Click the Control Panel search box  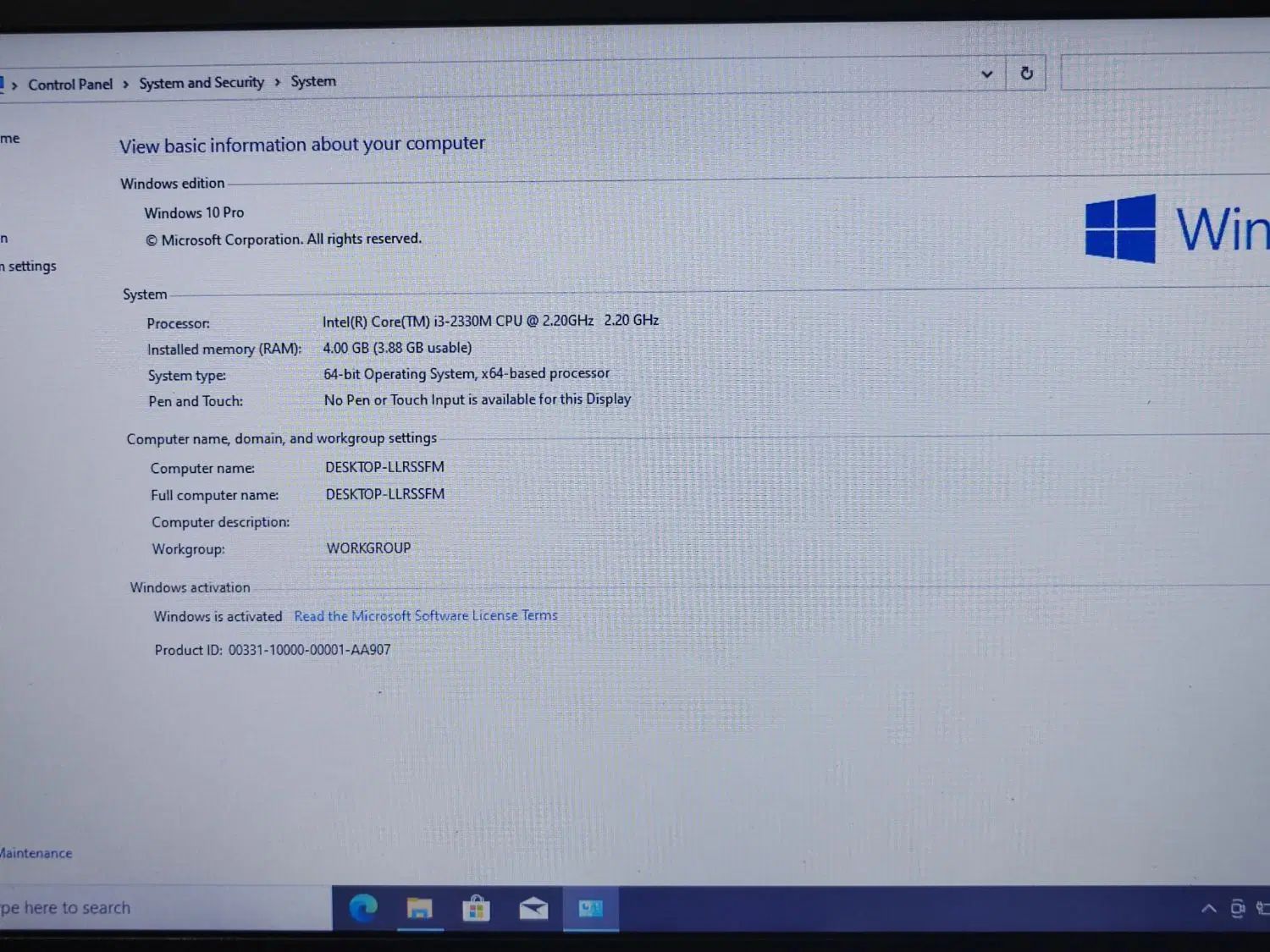pyautogui.click(x=1165, y=73)
